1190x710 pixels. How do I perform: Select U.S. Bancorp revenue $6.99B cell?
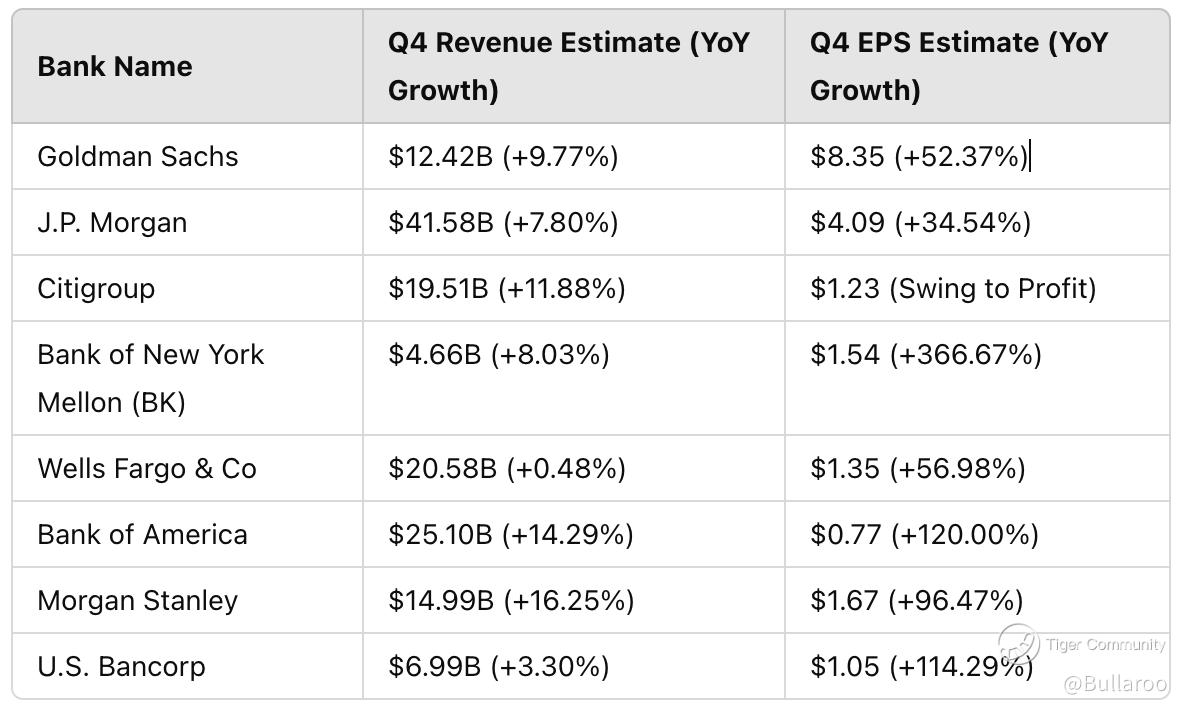click(498, 667)
